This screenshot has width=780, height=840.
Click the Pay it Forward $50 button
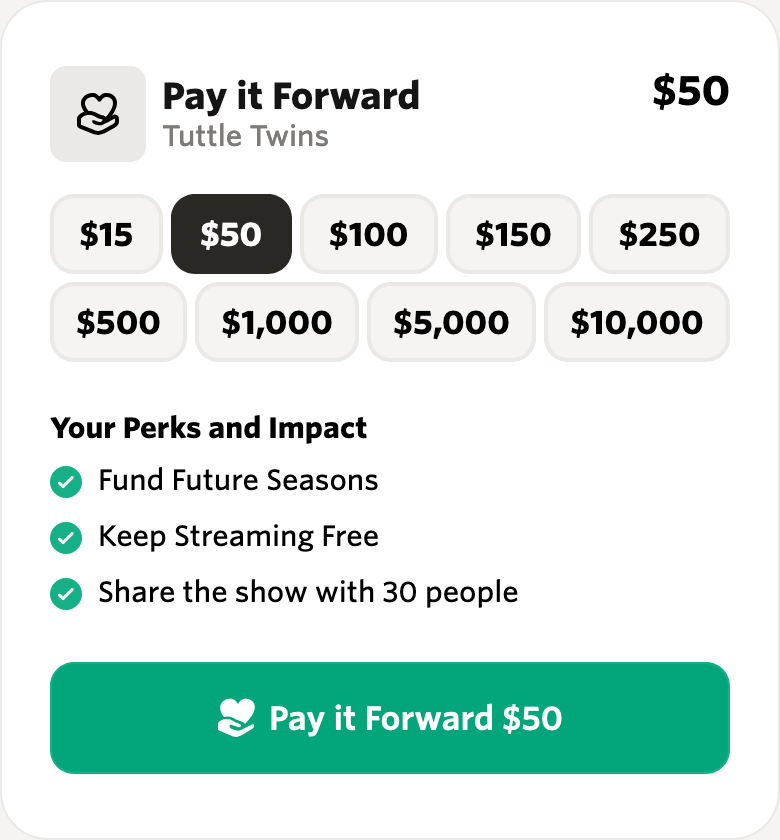(390, 718)
